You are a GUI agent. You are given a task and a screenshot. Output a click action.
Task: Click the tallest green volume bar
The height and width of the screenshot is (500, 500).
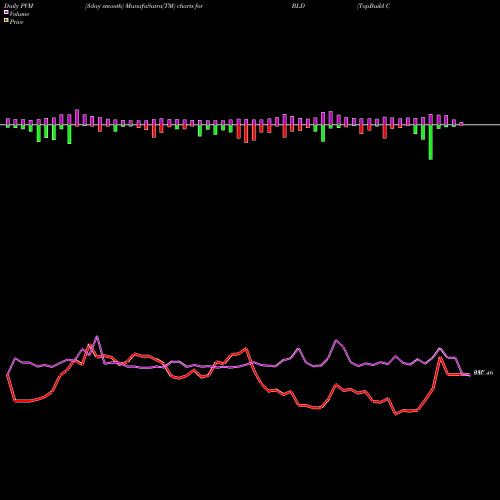click(x=431, y=142)
